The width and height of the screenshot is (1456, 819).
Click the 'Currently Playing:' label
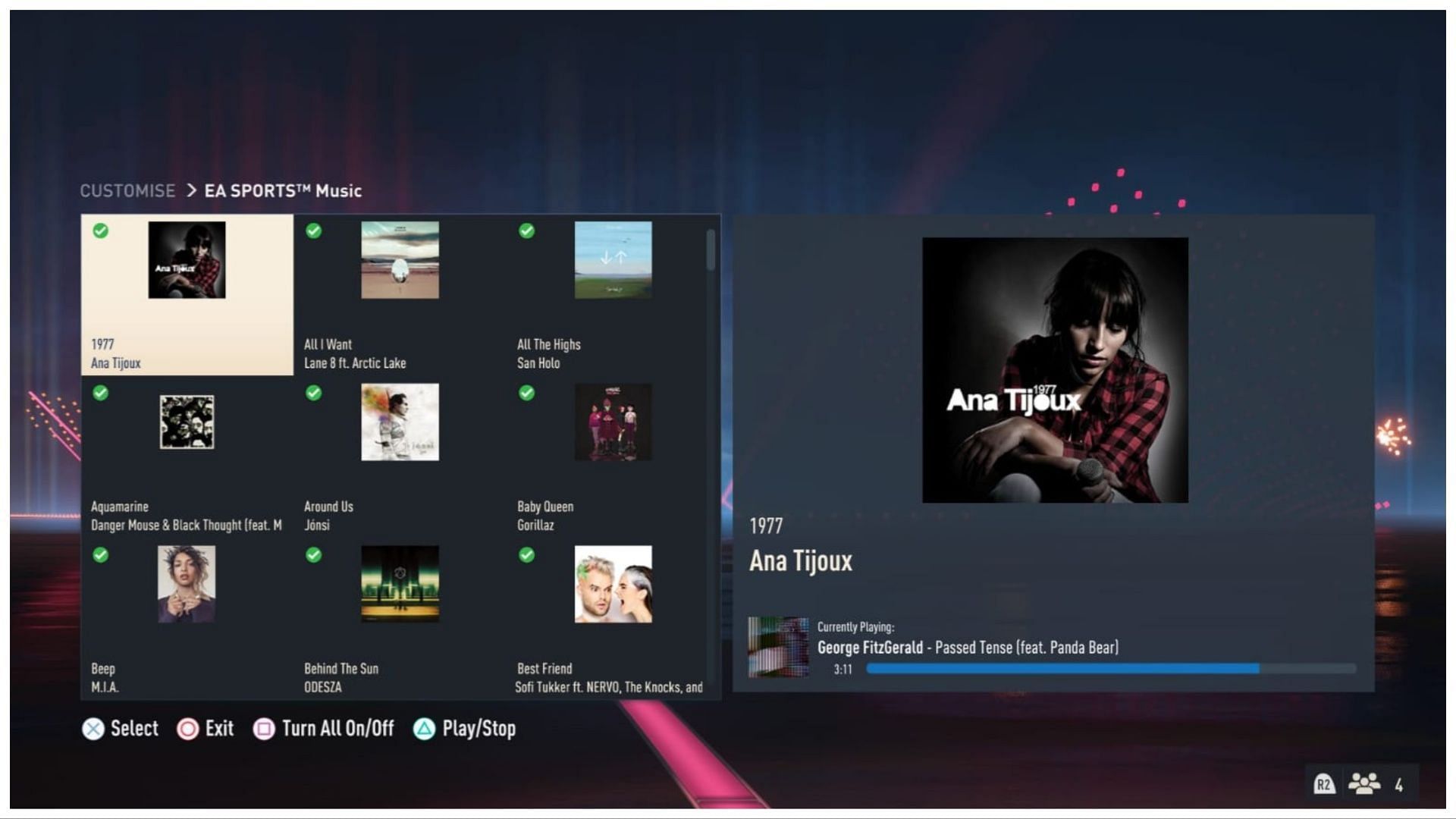pos(855,627)
